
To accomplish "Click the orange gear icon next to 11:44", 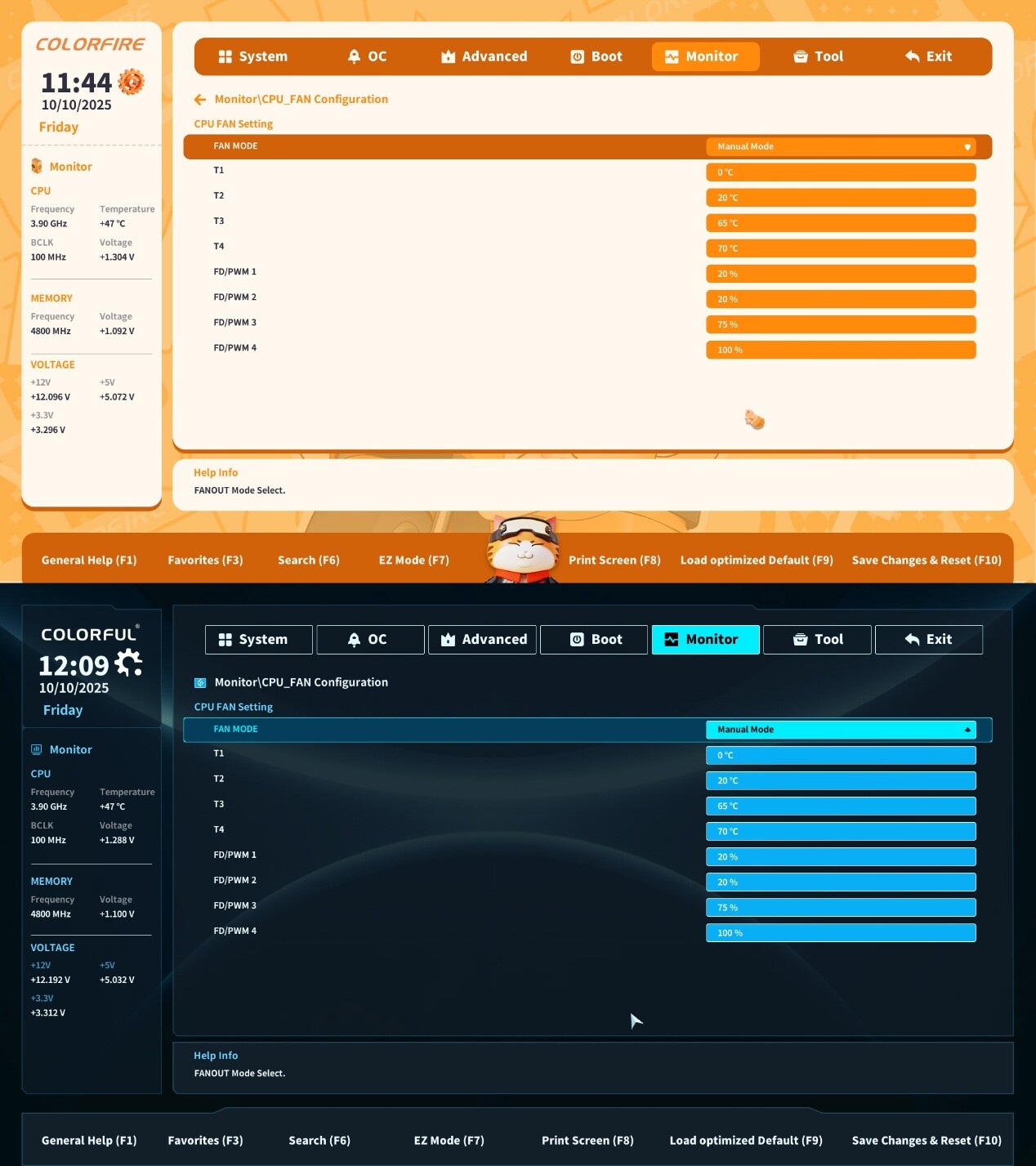I will point(131,82).
